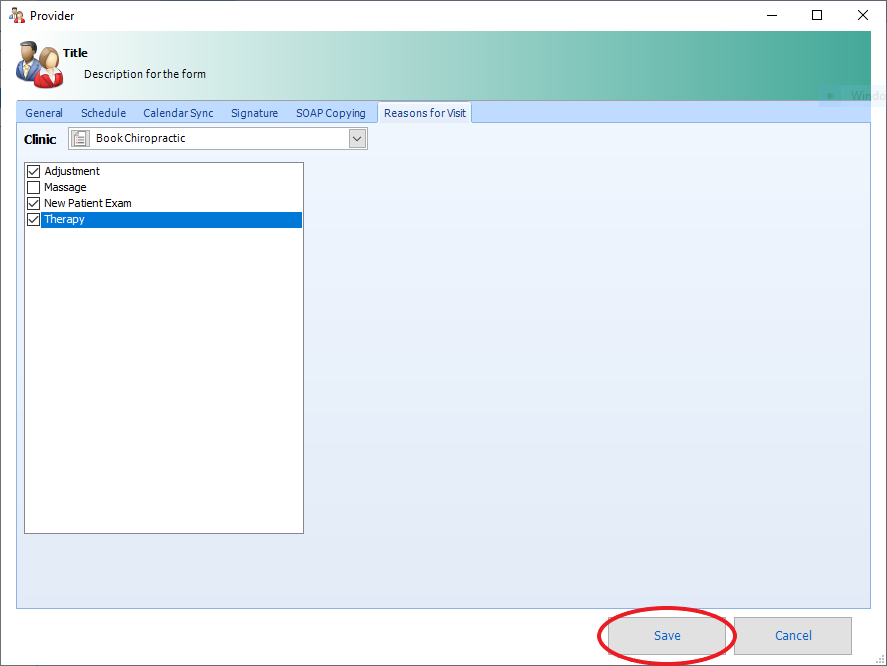Click the clinic document icon beside Book Chiropractic
This screenshot has width=887, height=666.
click(x=81, y=139)
